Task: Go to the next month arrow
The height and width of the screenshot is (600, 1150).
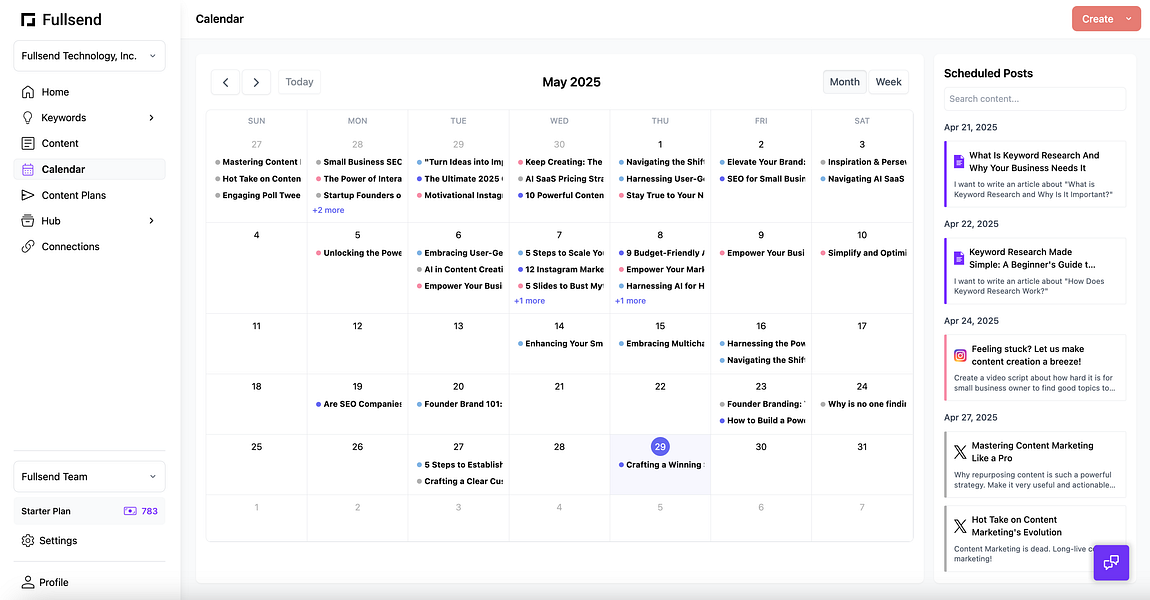Action: [x=256, y=82]
